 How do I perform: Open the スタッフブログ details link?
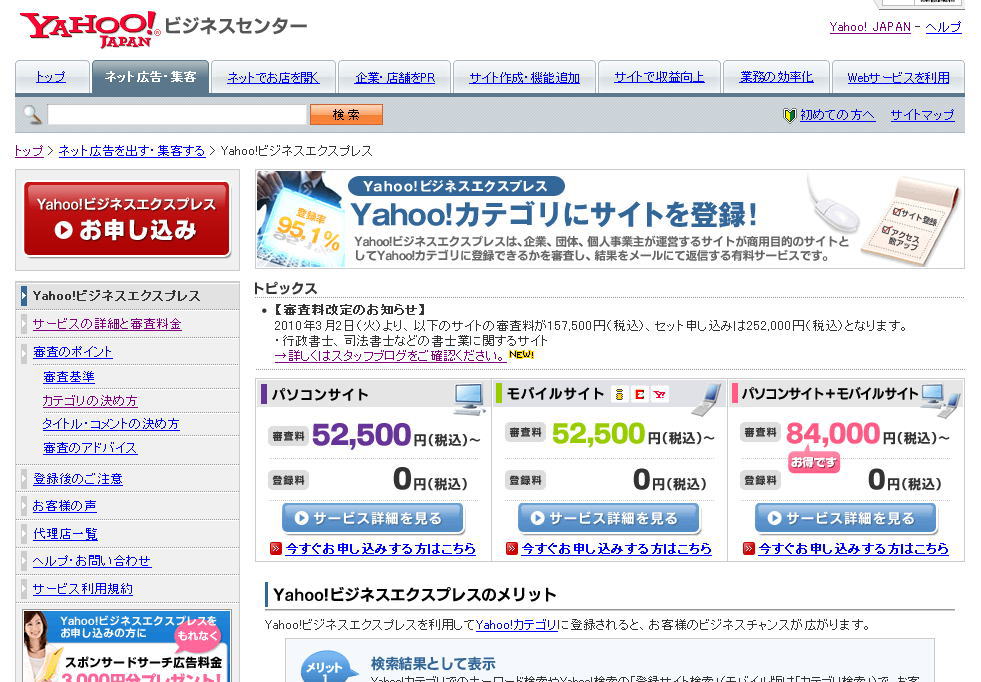coord(390,355)
